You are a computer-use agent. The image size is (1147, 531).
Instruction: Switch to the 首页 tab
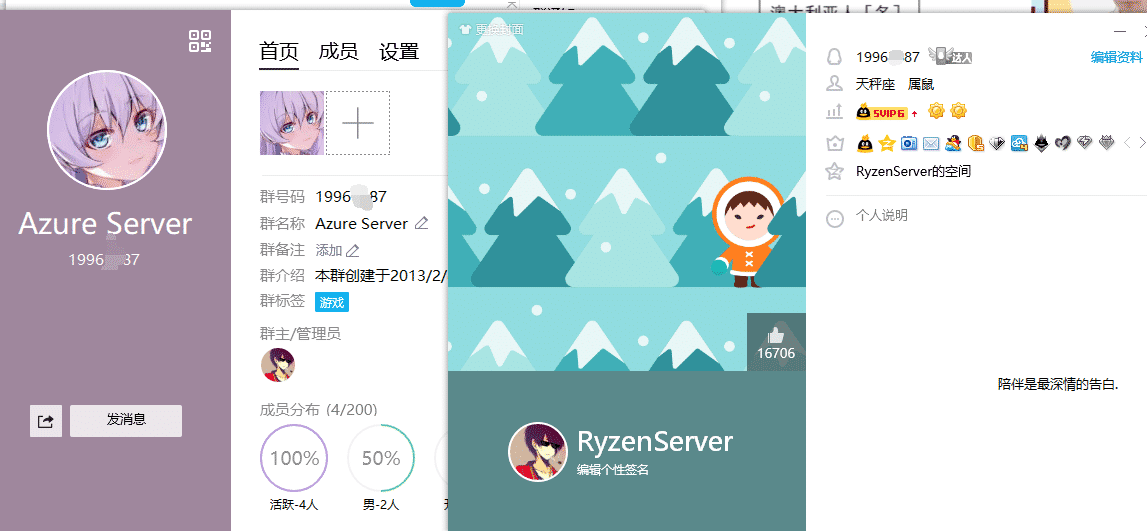pos(279,52)
